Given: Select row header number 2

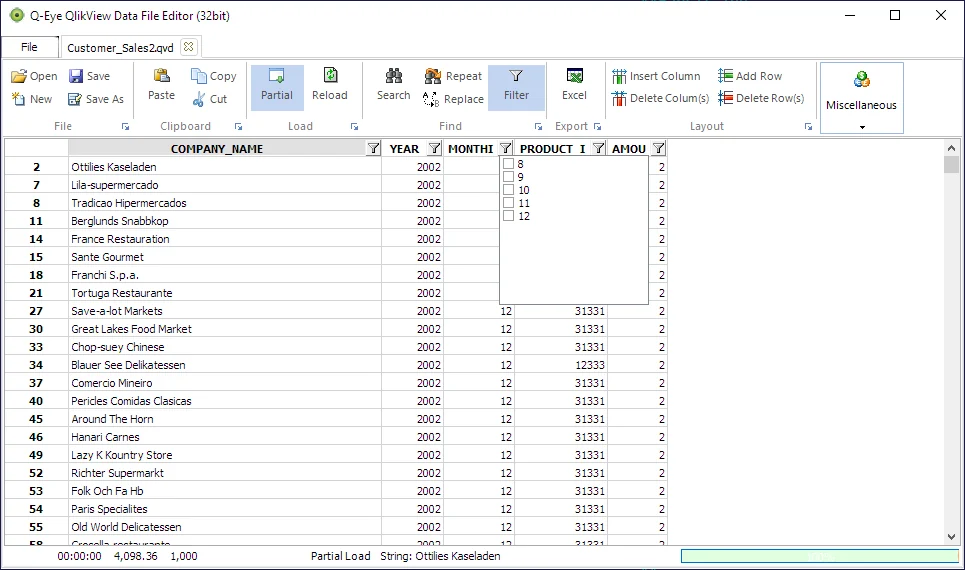Looking at the screenshot, I should (x=36, y=167).
